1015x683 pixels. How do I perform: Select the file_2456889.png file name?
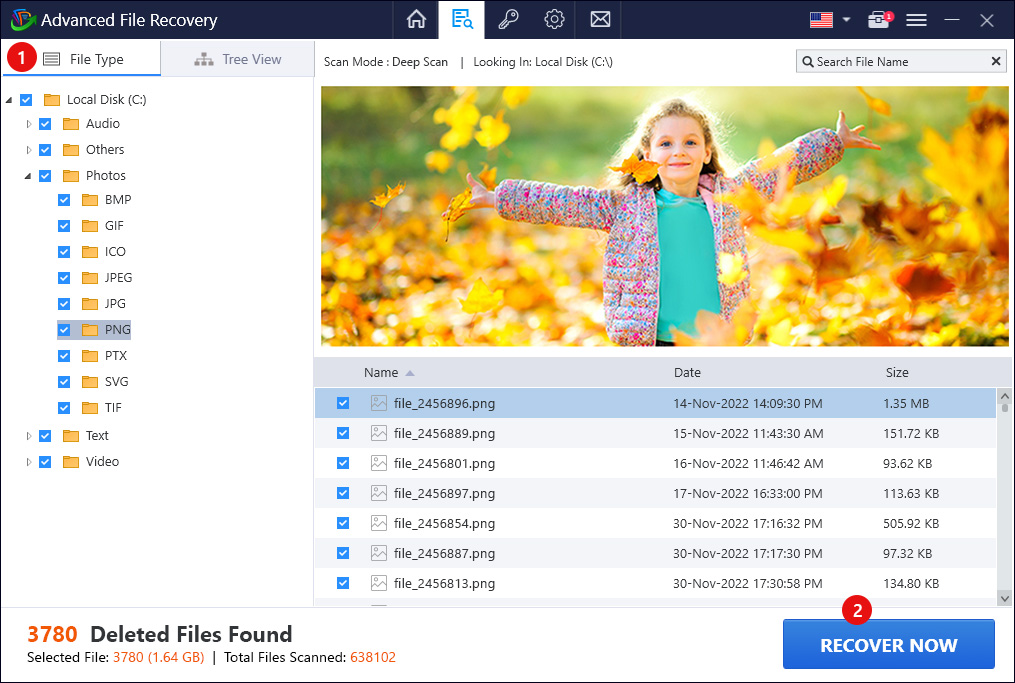444,433
